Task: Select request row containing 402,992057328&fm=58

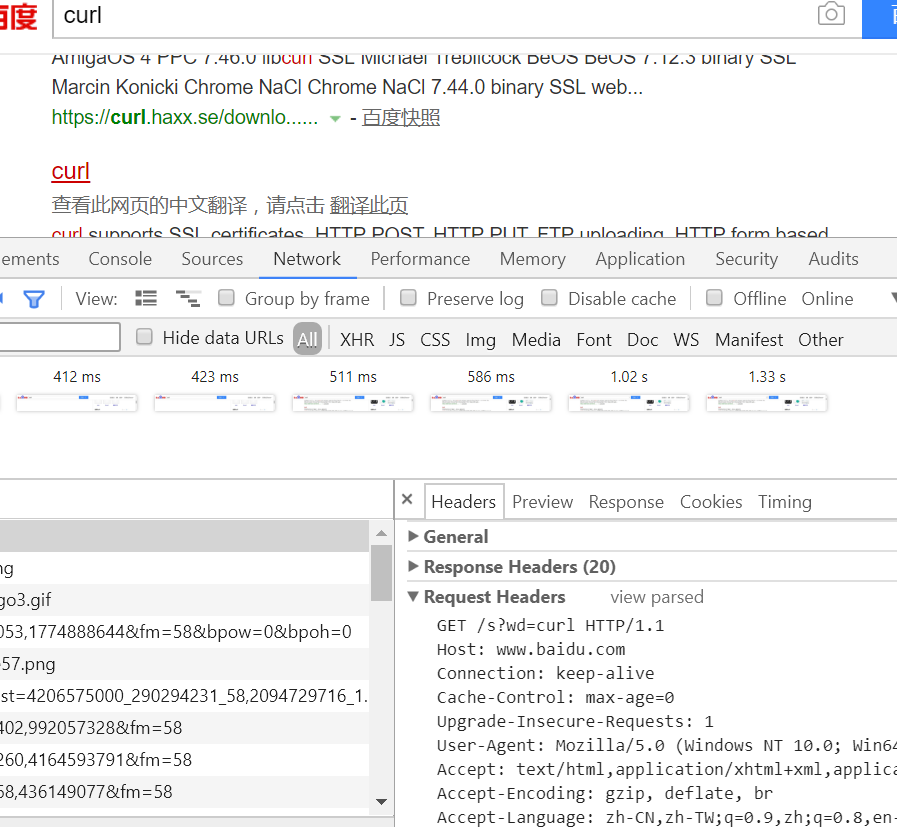Action: coord(184,728)
